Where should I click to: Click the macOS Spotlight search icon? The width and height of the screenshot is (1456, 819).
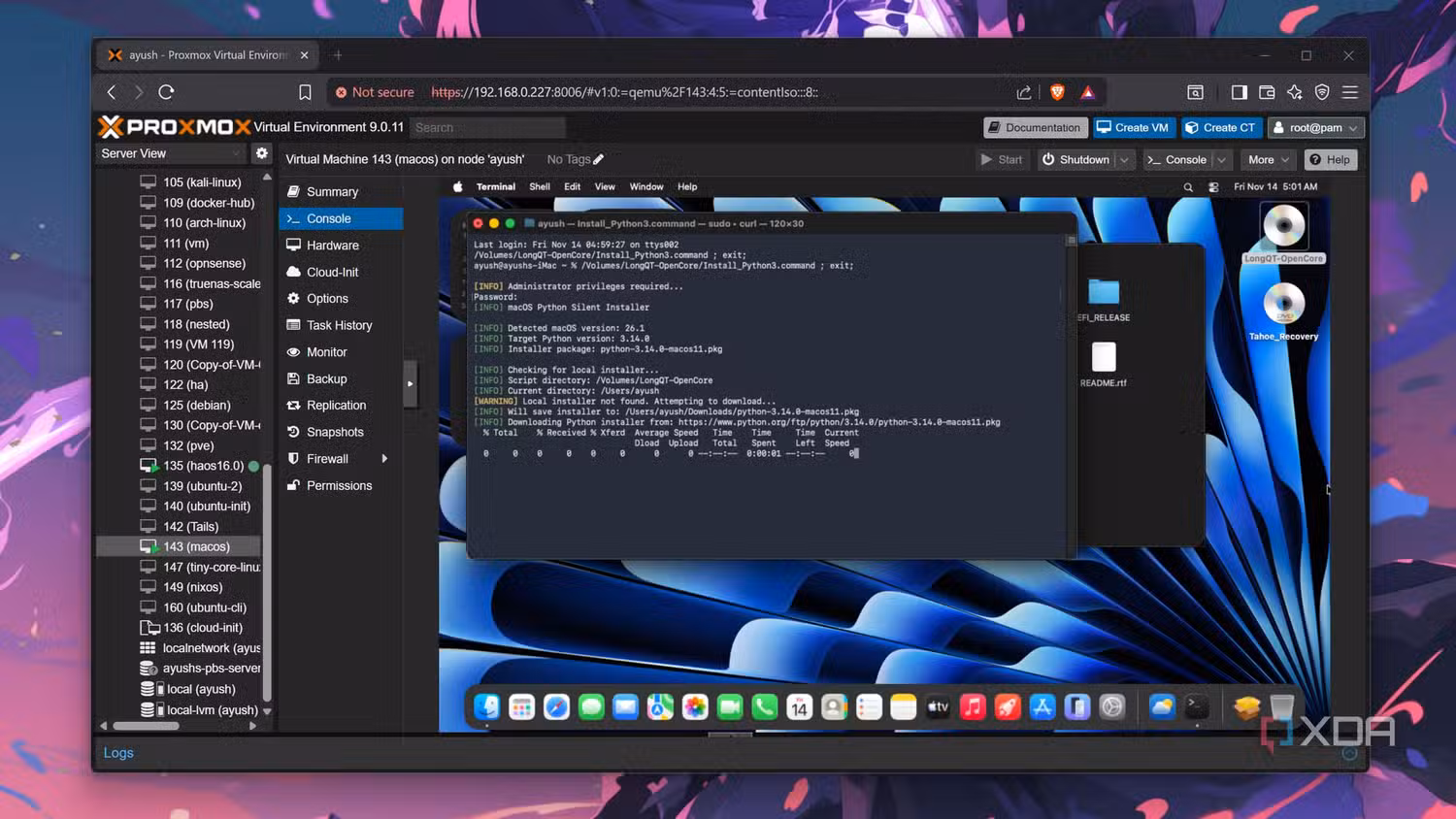point(1188,187)
